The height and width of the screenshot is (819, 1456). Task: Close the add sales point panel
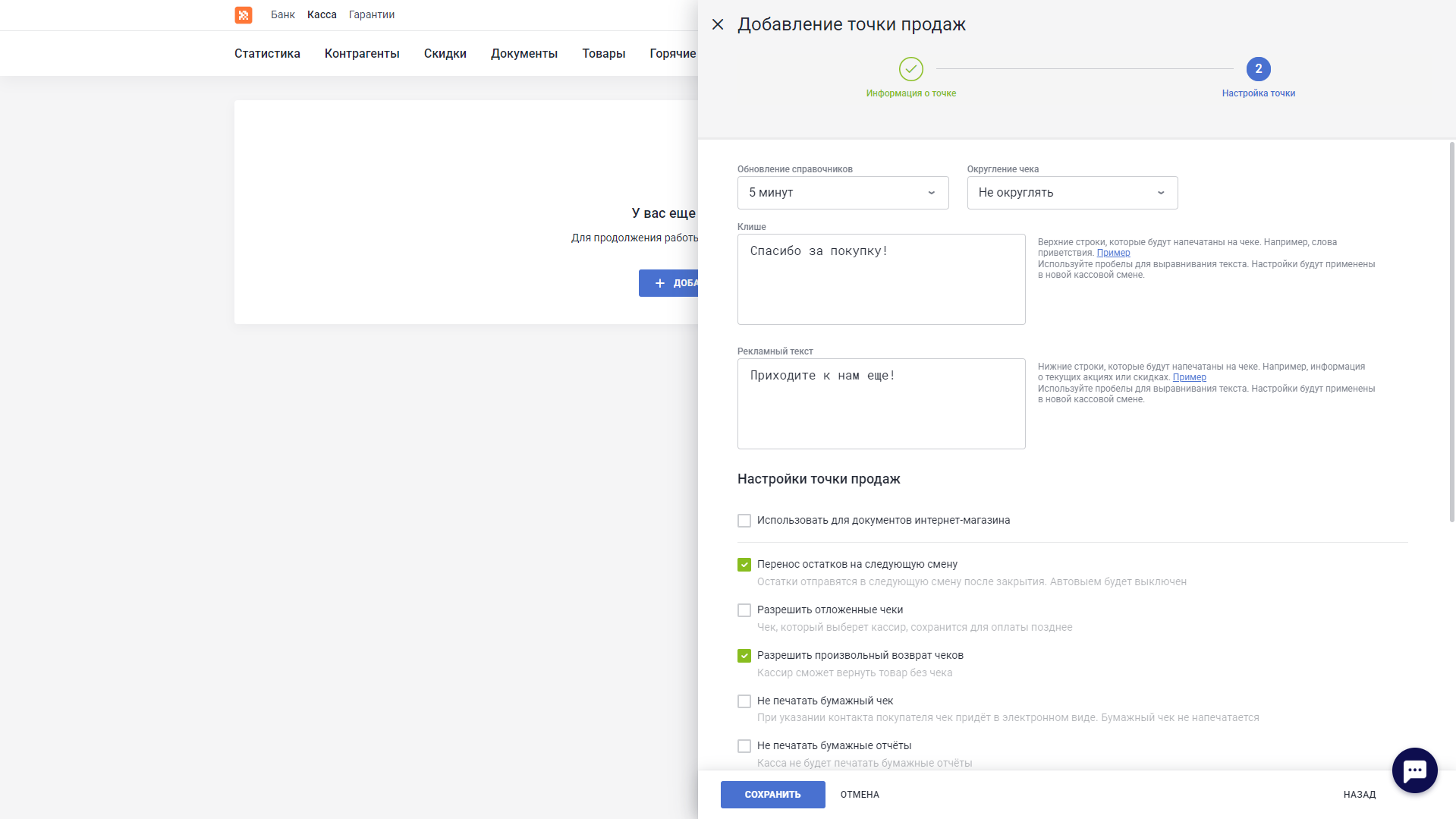(x=718, y=24)
